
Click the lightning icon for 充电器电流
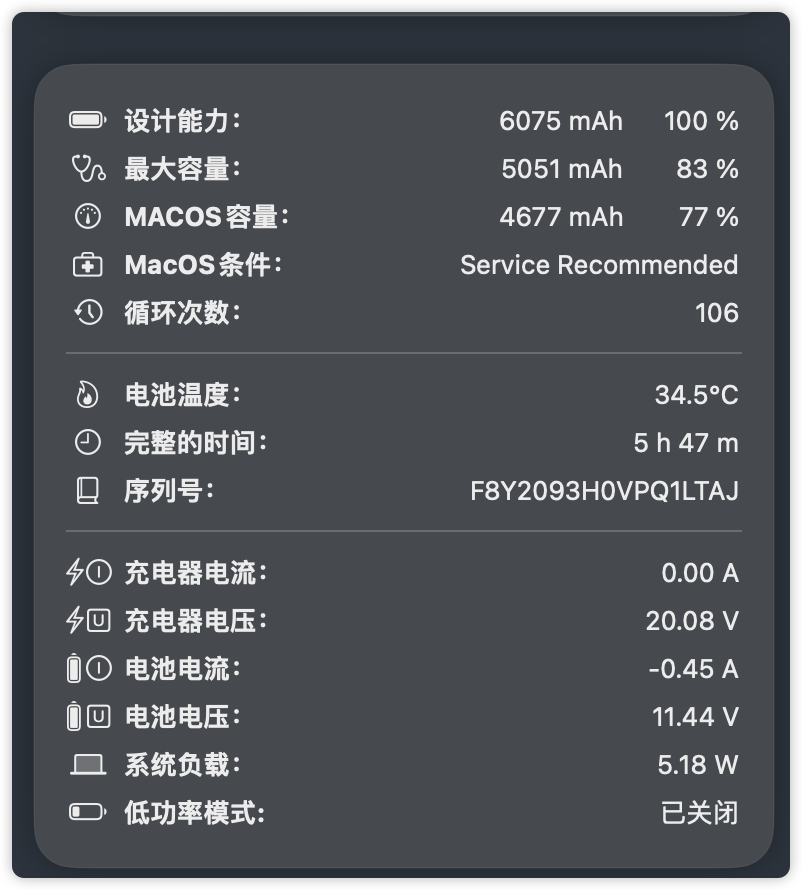(89, 573)
